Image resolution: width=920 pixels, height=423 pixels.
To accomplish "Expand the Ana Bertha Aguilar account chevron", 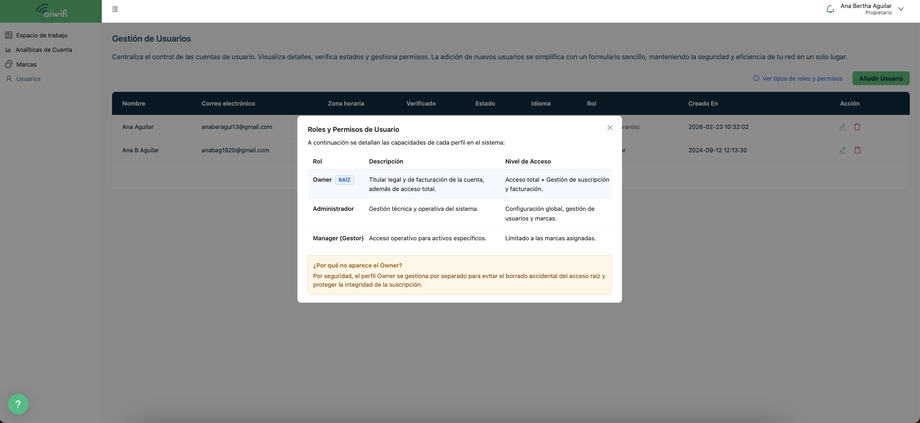I will point(901,9).
